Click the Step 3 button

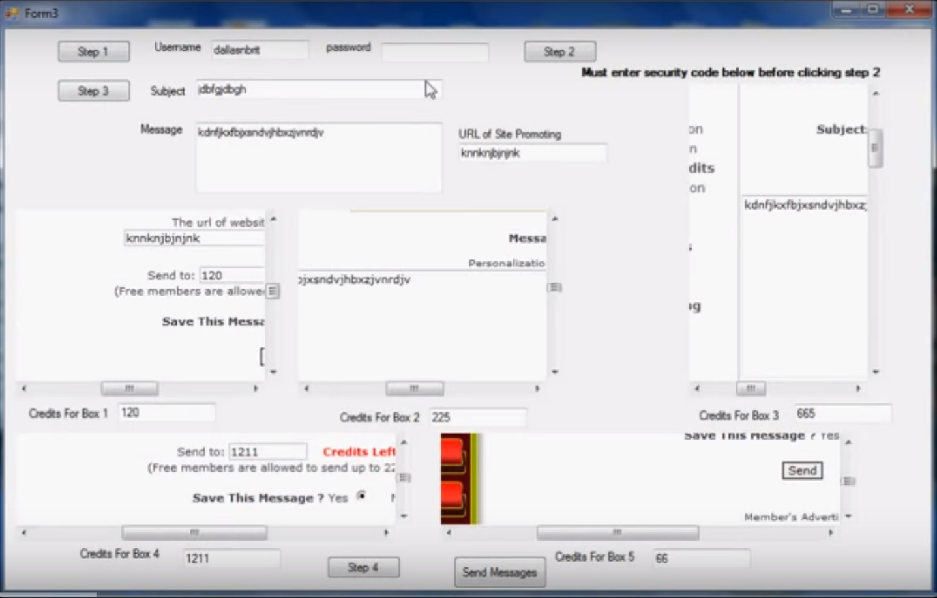coord(93,91)
